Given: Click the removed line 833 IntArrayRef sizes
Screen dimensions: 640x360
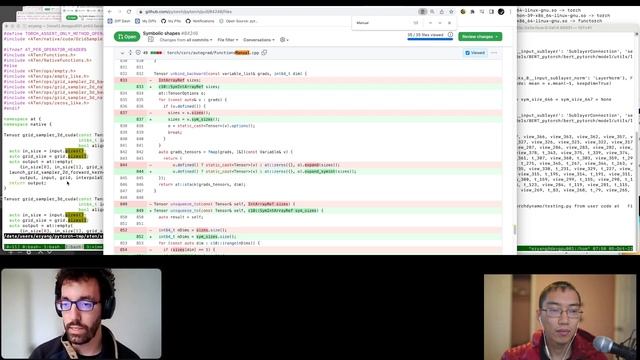Looking at the screenshot, I should coord(308,80).
